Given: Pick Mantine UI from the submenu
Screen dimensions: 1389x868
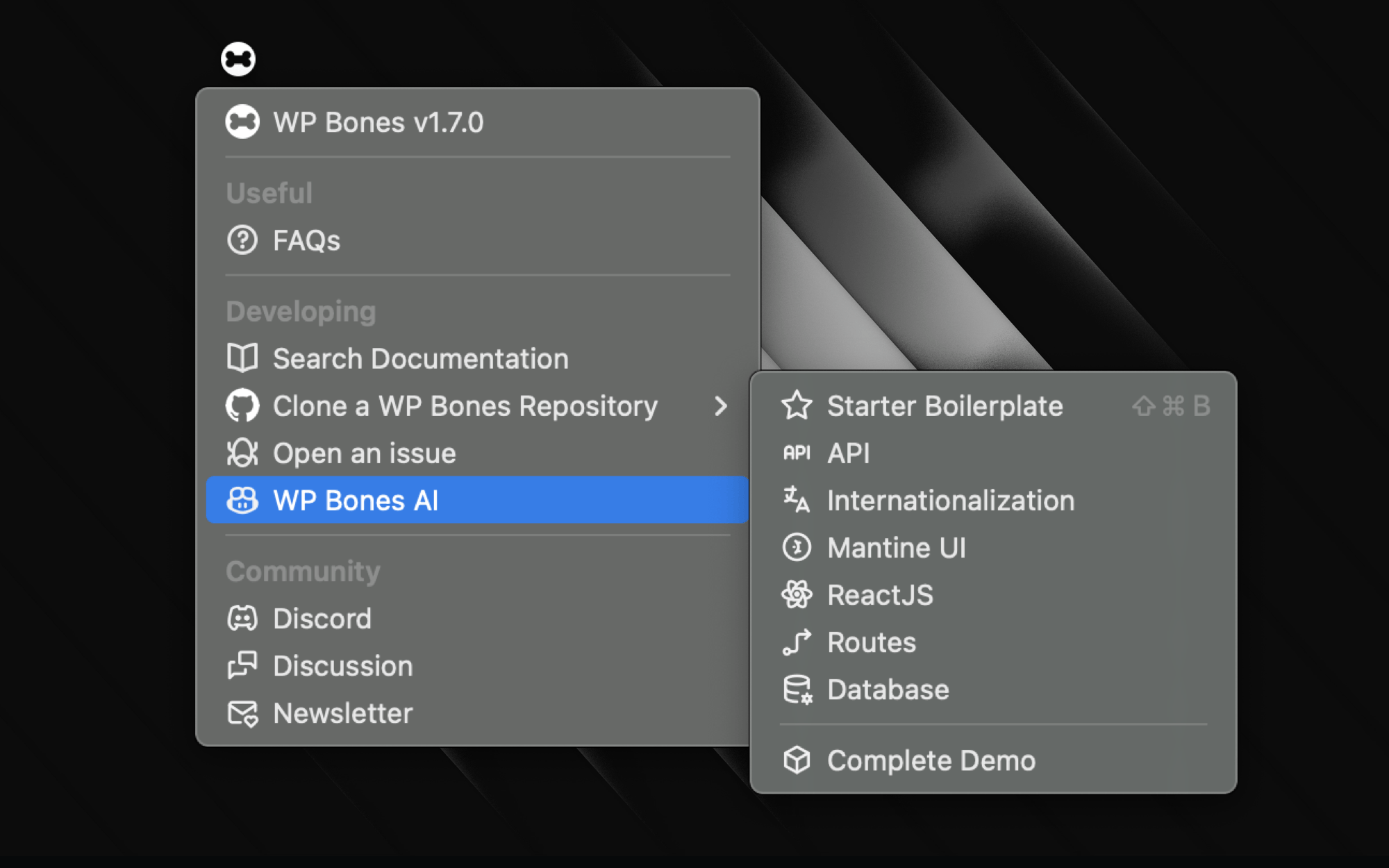Looking at the screenshot, I should 896,548.
